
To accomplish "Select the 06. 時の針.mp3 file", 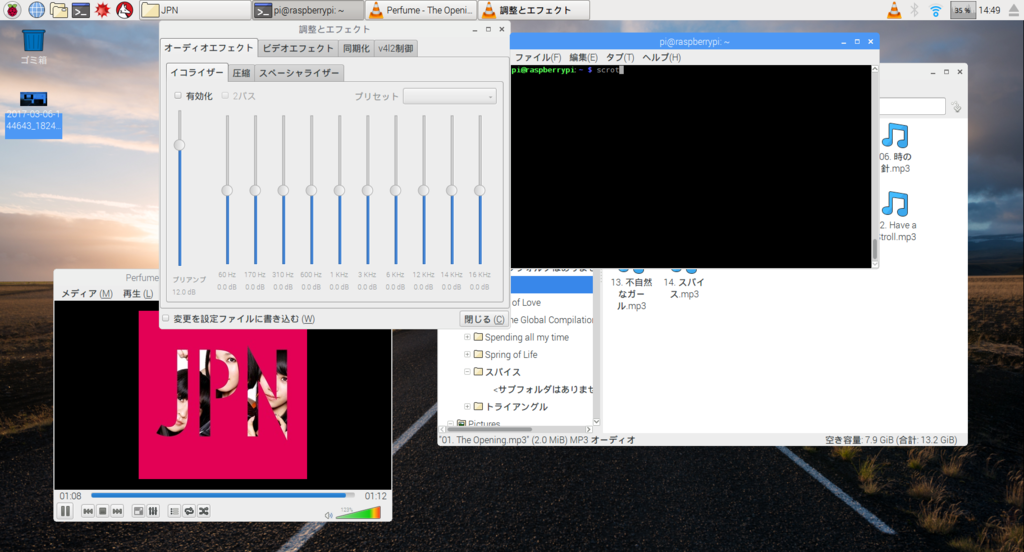I will click(x=895, y=148).
